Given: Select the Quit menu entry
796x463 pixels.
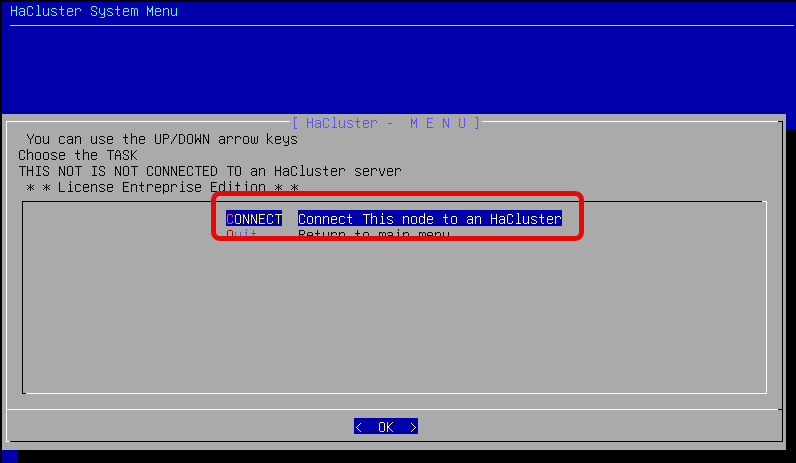Looking at the screenshot, I should click(242, 235).
